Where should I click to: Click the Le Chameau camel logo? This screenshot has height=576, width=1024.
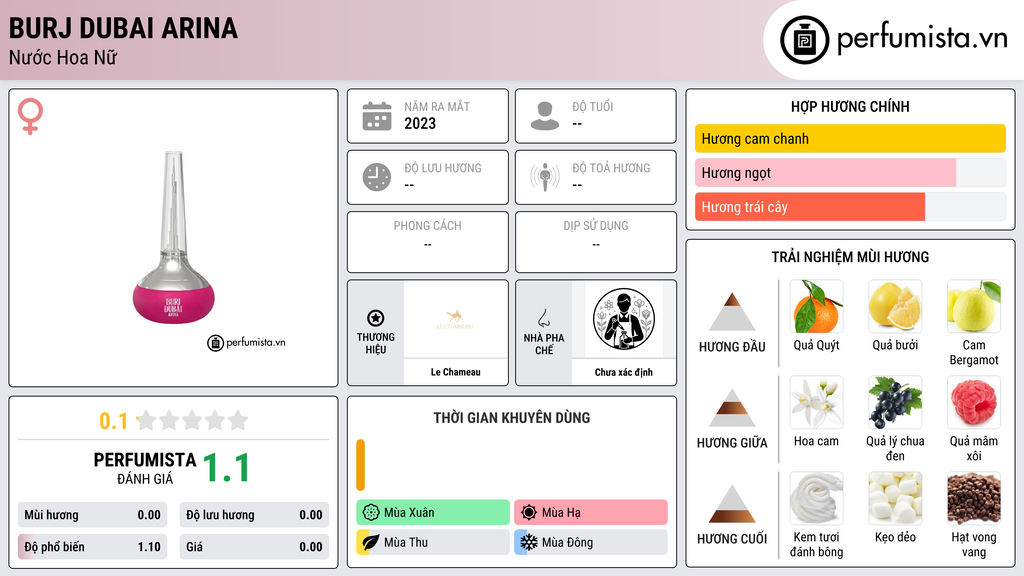click(x=455, y=319)
